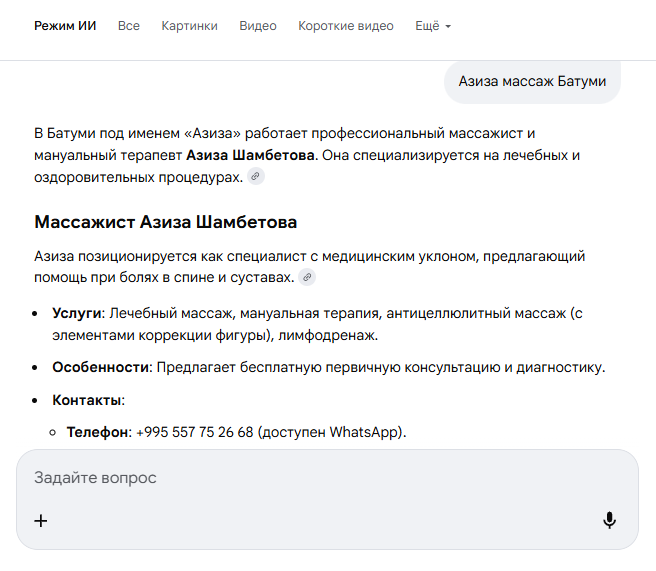This screenshot has height=571, width=656.
Task: Click the query bubble Азиза массаж Батуми
Action: pyautogui.click(x=532, y=81)
